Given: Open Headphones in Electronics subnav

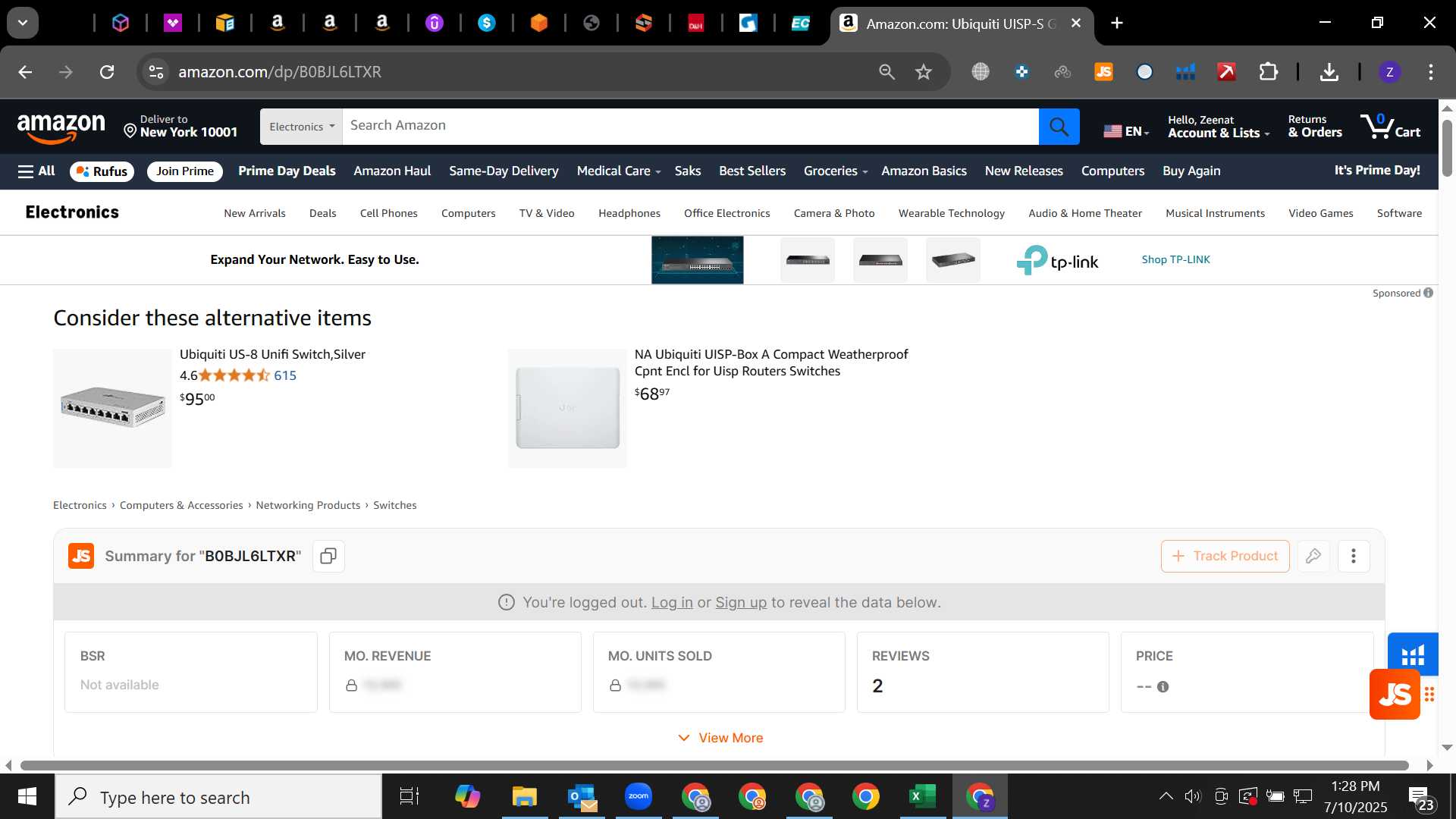Looking at the screenshot, I should [x=629, y=213].
